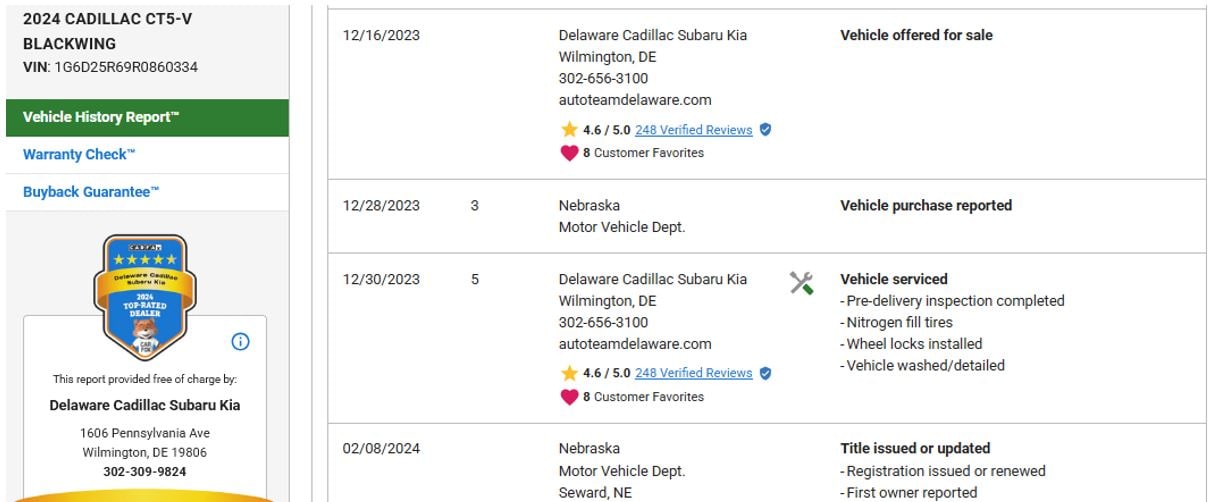The height and width of the screenshot is (502, 1217).
Task: Click autoteamdelaware.com in the 12/30/2023 entry
Action: click(635, 344)
